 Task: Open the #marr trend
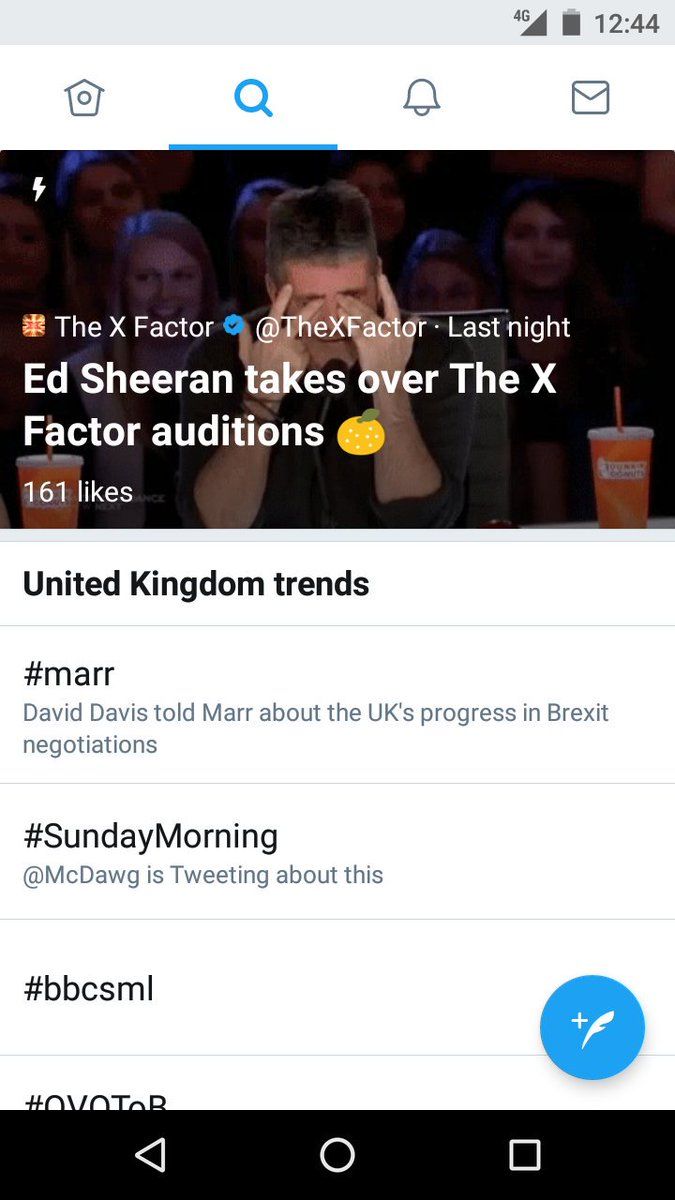[x=69, y=674]
